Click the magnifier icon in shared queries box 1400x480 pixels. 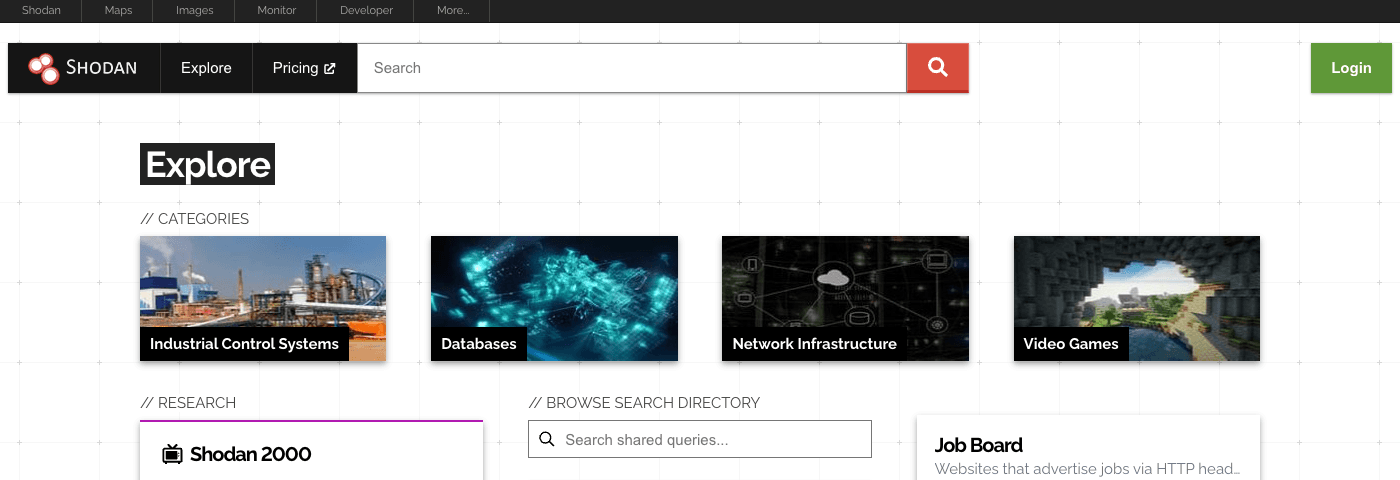(x=547, y=439)
